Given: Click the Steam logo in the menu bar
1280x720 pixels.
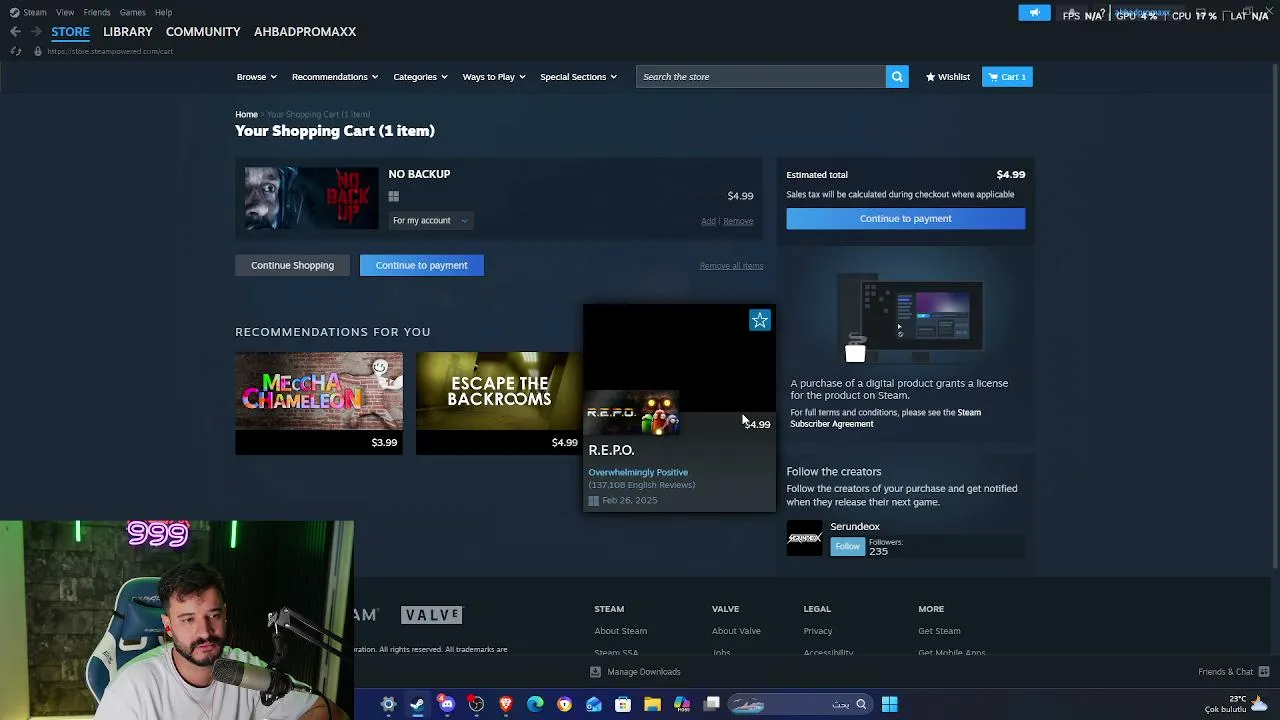Looking at the screenshot, I should coord(14,12).
